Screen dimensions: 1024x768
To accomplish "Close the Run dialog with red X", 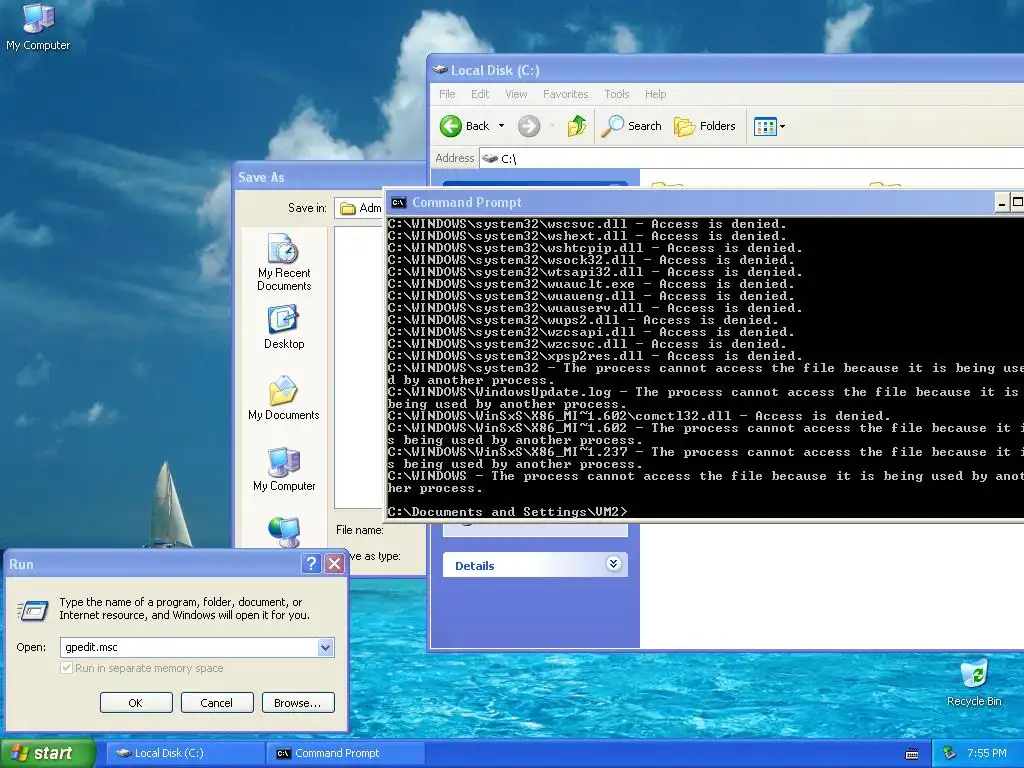I will click(334, 564).
